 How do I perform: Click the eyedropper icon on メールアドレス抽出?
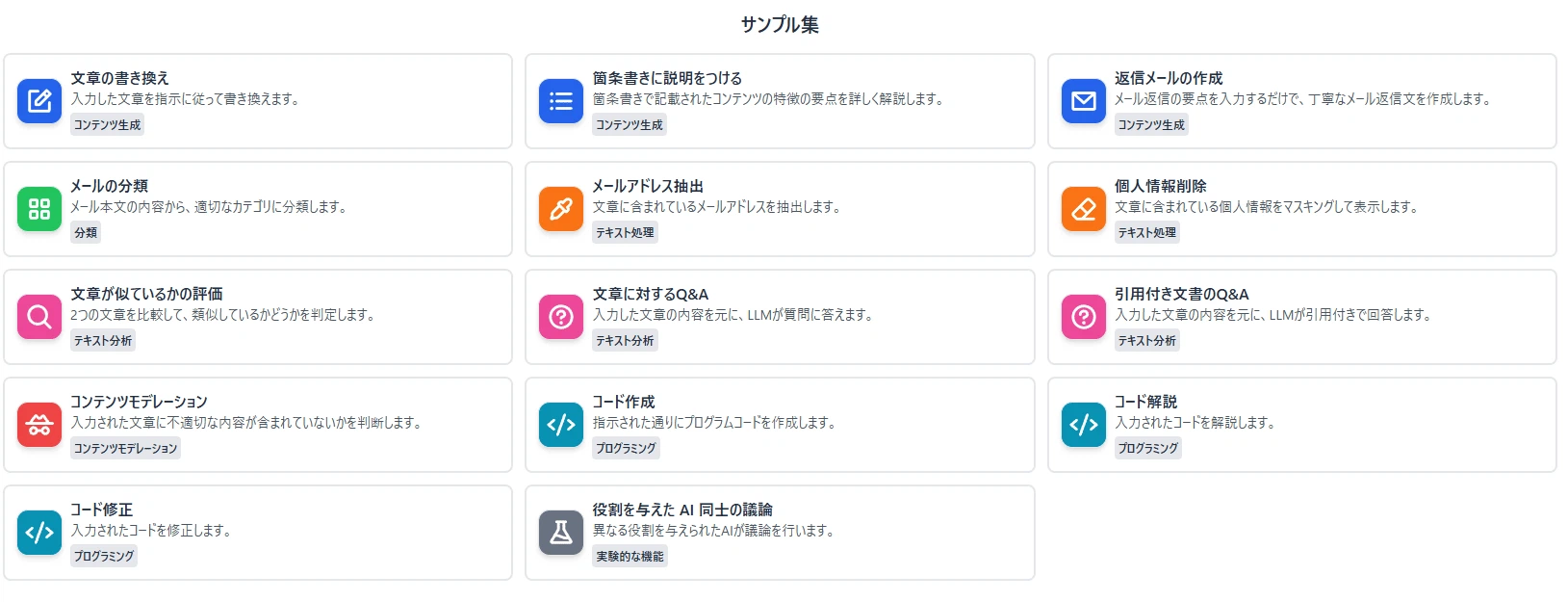tap(560, 208)
